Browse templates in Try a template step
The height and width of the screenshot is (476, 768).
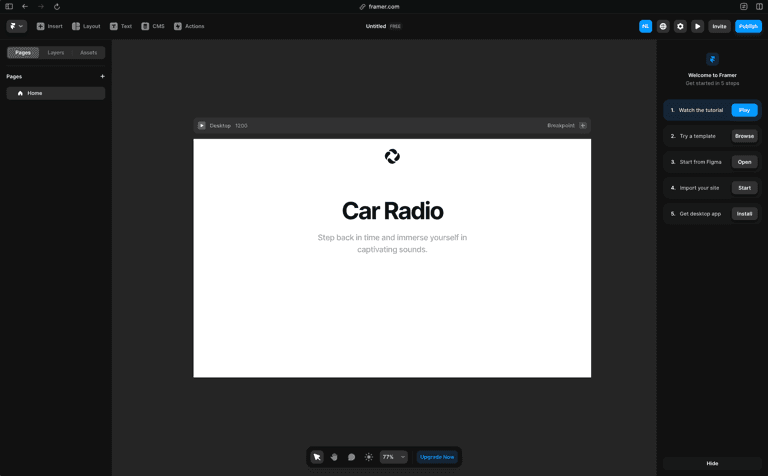(x=744, y=136)
